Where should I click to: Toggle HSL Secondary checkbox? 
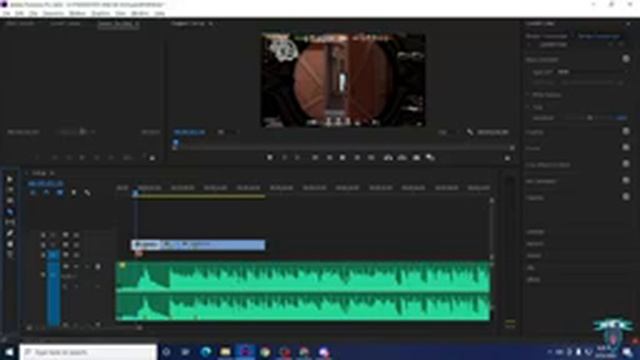click(626, 180)
